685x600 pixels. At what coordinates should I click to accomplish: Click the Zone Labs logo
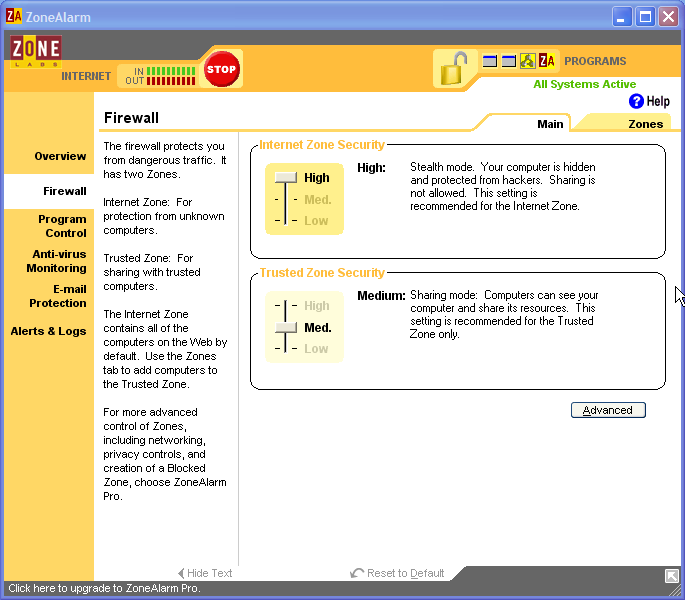[x=36, y=52]
